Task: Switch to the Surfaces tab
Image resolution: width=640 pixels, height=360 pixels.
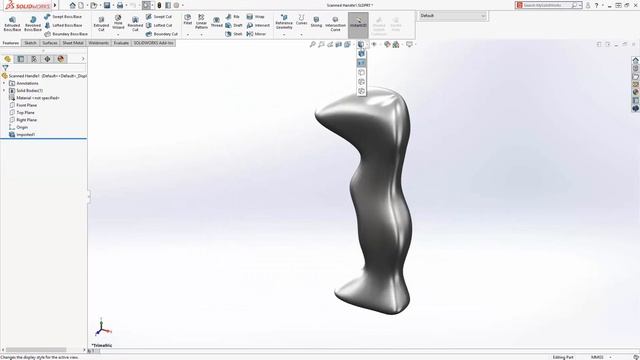Action: [50, 43]
